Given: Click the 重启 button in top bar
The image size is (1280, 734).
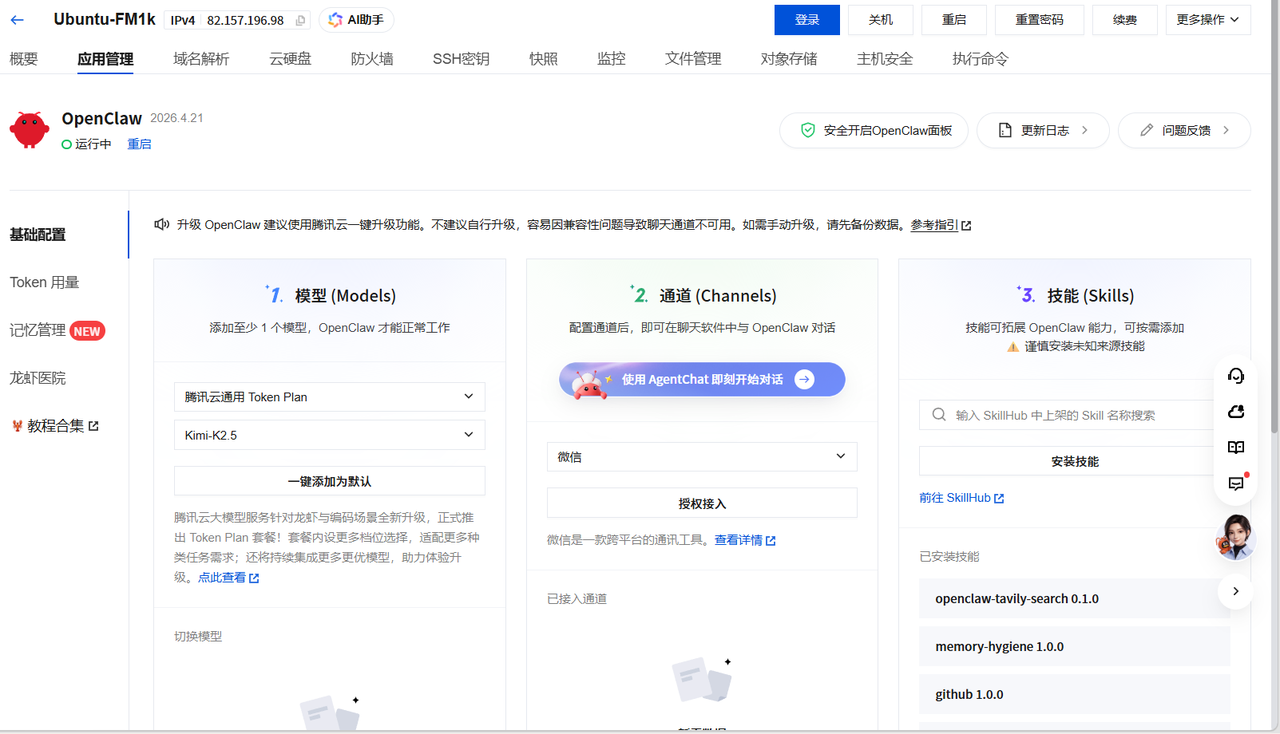Looking at the screenshot, I should 954,20.
